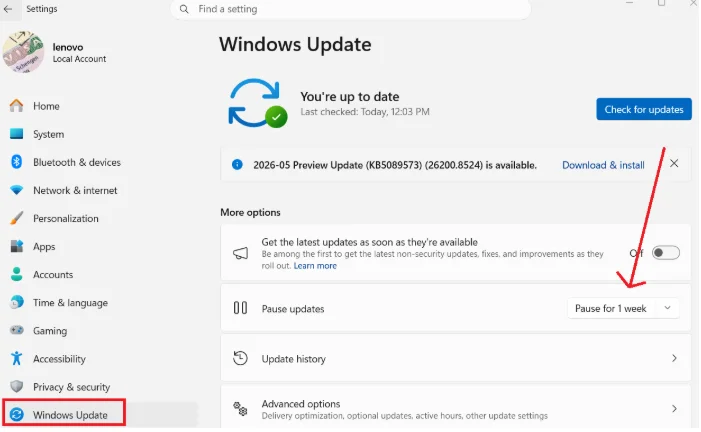Screen dimensions: 701x432
Task: Click the large update status sync icon
Action: click(x=258, y=103)
